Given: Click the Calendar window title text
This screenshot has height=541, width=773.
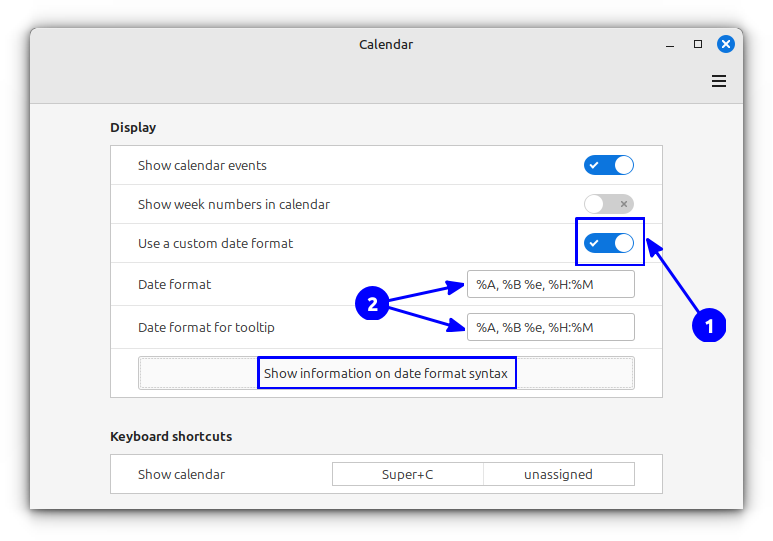Looking at the screenshot, I should [x=386, y=44].
